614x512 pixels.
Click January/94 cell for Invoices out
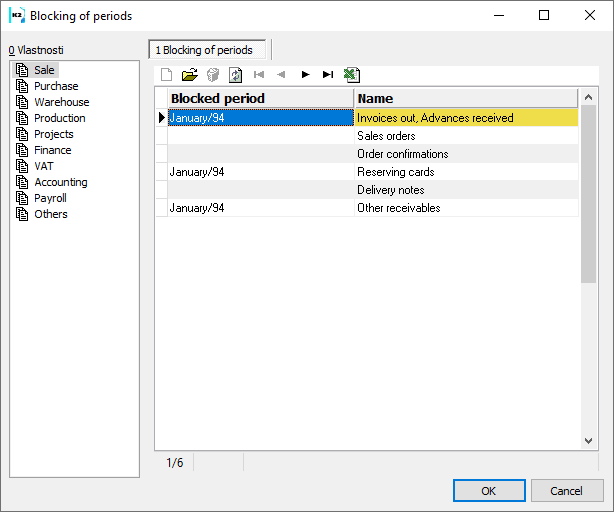[x=261, y=118]
